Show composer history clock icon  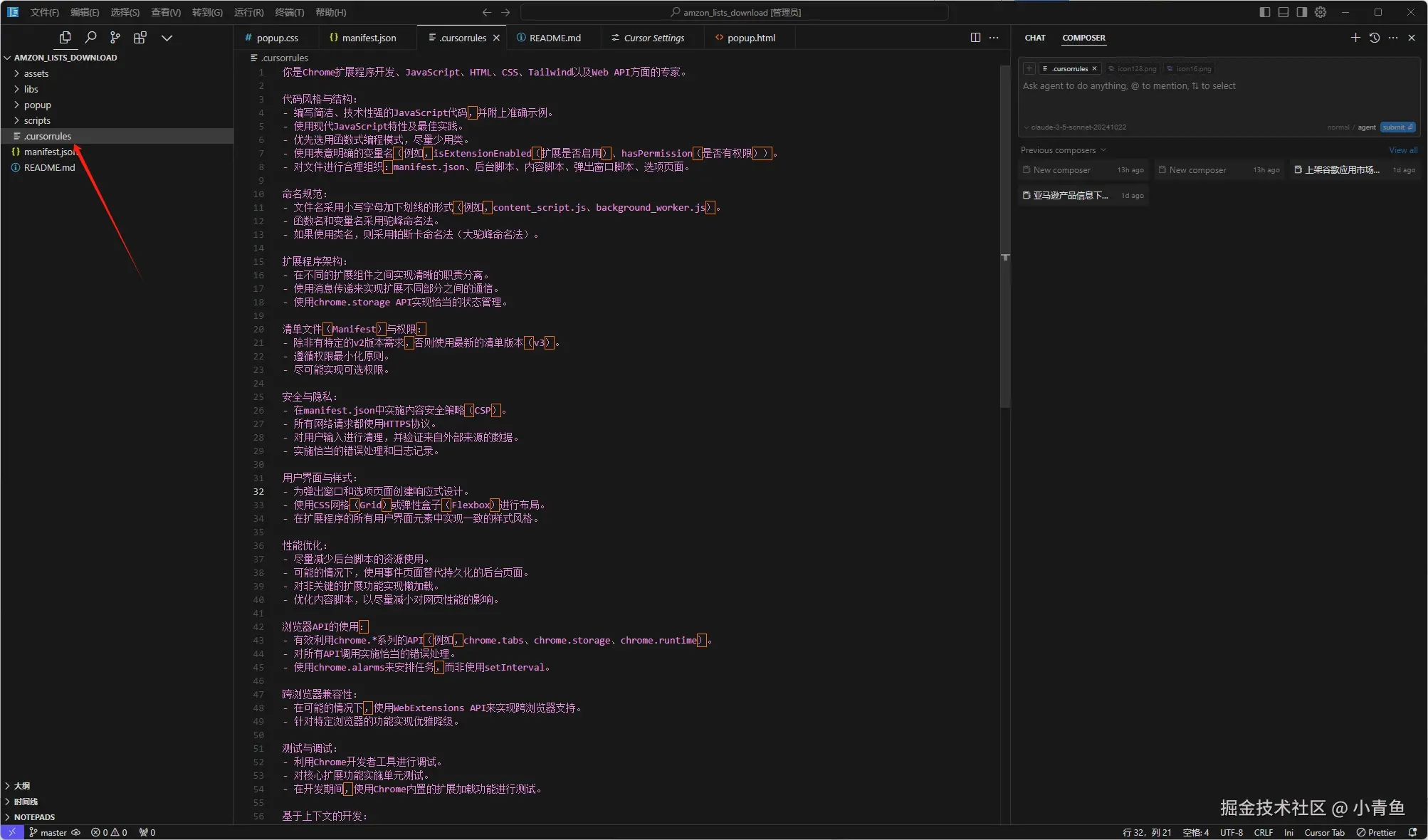coord(1375,38)
